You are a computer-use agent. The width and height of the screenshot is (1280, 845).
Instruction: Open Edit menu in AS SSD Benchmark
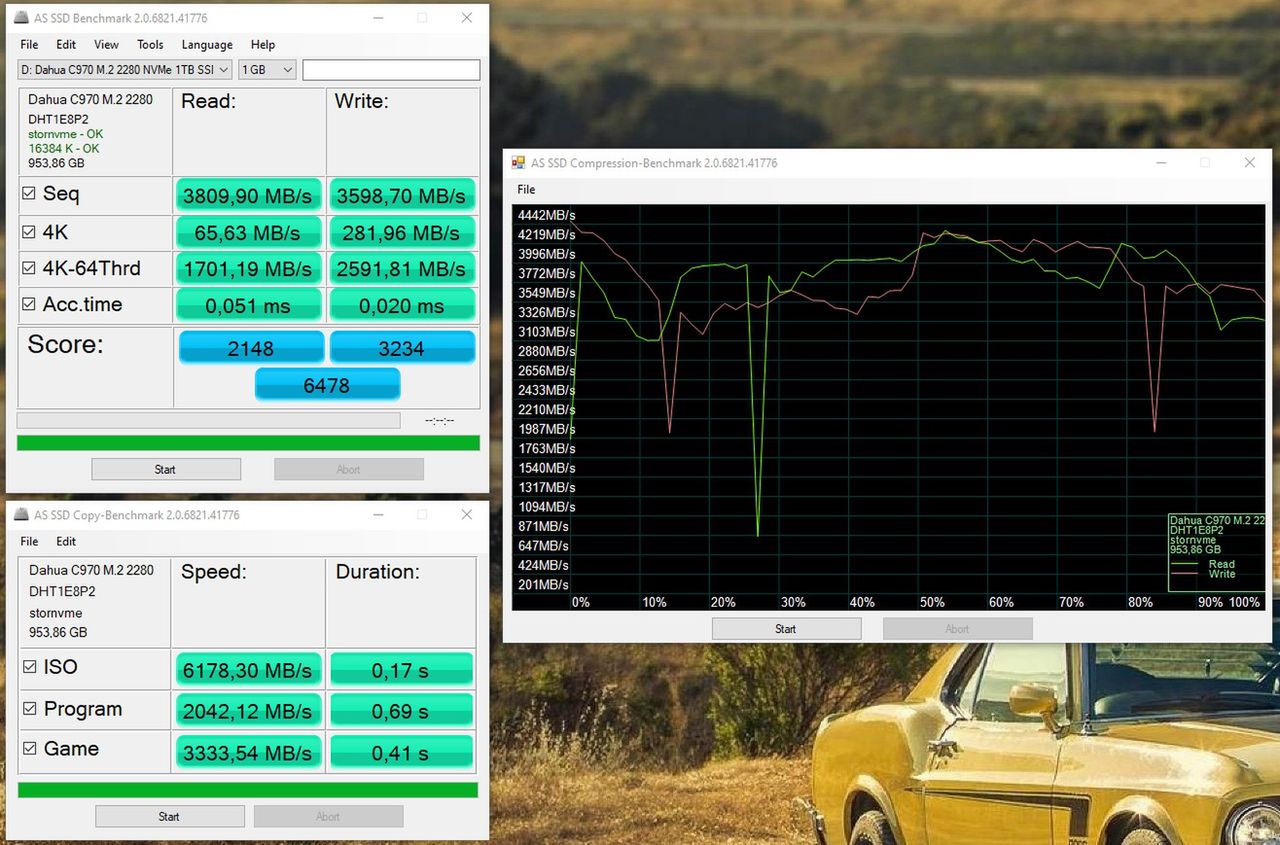[66, 44]
